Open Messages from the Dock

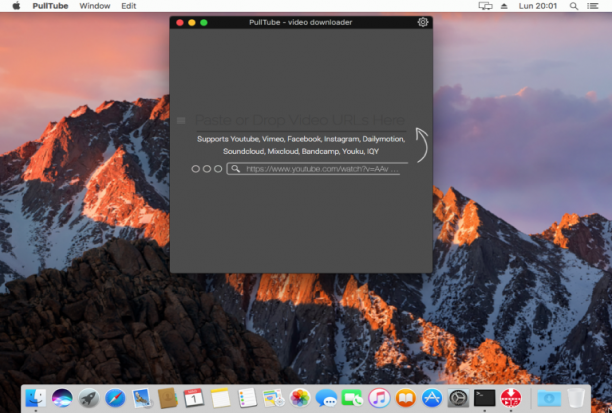pyautogui.click(x=326, y=398)
